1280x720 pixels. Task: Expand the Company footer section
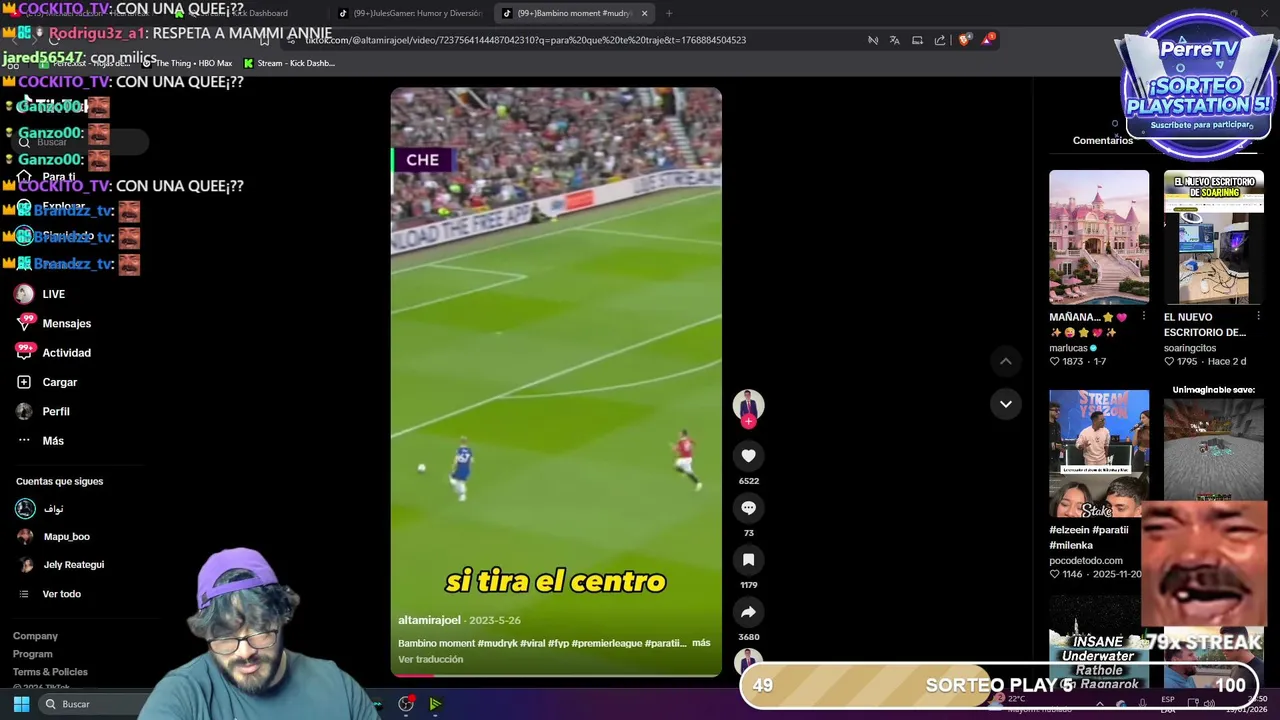(x=35, y=636)
